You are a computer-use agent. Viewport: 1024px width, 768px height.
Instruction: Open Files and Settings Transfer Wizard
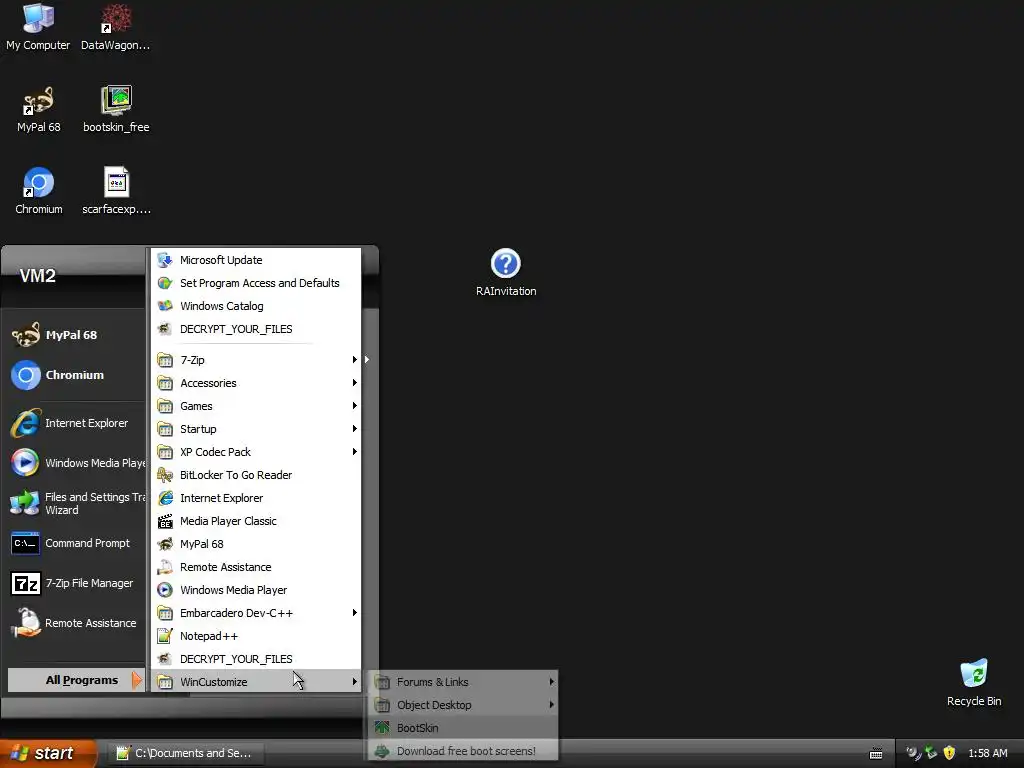click(76, 504)
